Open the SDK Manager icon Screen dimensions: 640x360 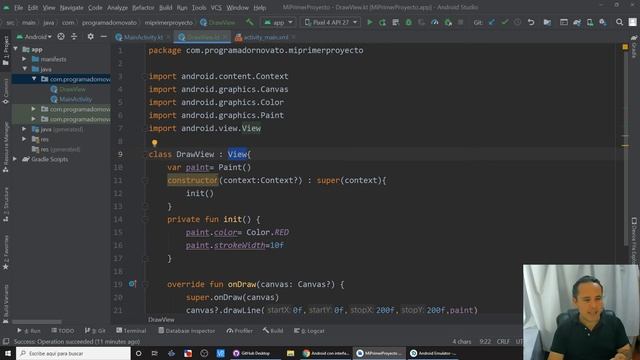(x=603, y=22)
